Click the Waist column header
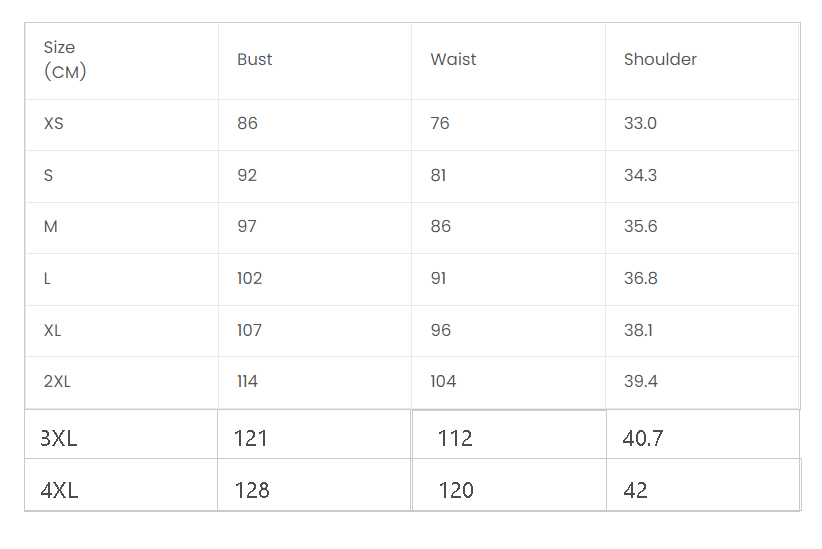Viewport: 822px width, 549px height. coord(453,60)
